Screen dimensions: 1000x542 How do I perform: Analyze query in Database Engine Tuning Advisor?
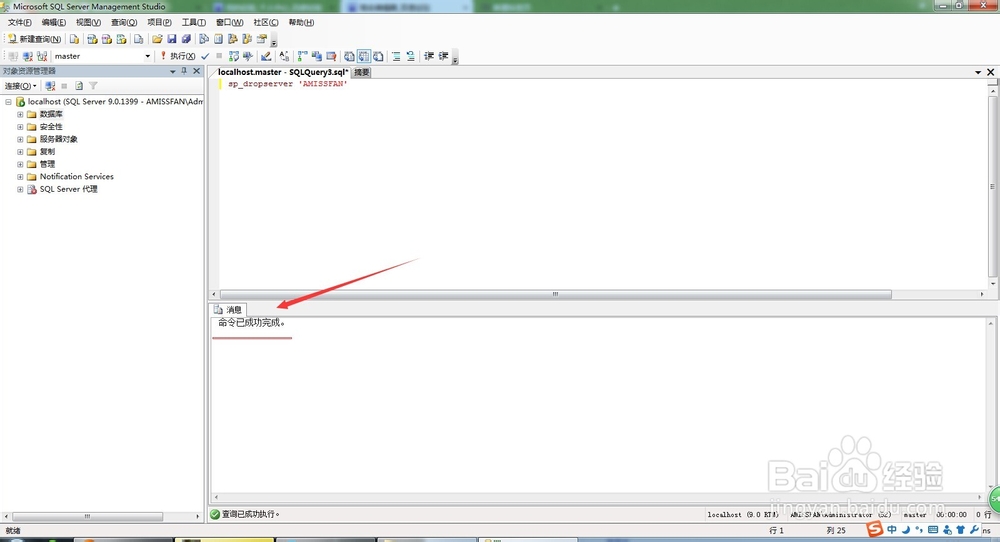click(247, 56)
